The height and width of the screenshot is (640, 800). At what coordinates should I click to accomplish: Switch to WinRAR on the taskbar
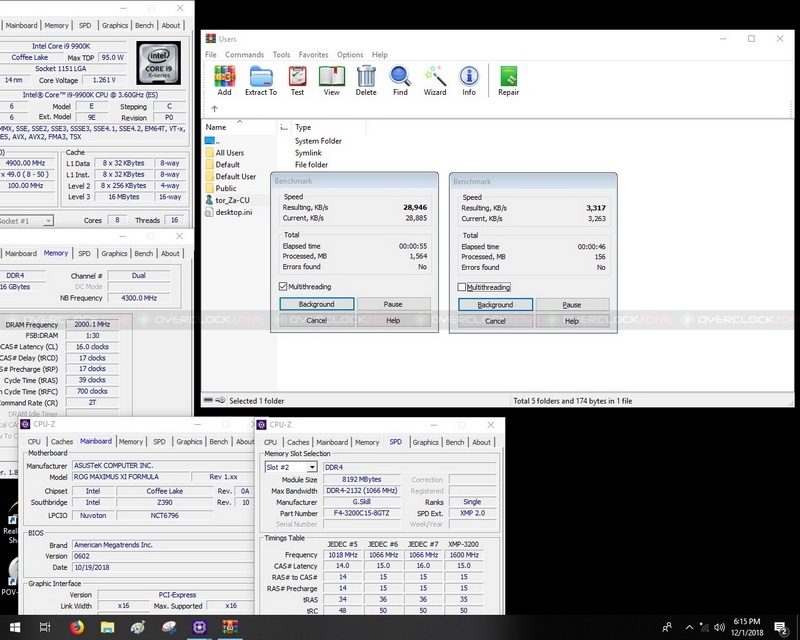click(x=230, y=627)
